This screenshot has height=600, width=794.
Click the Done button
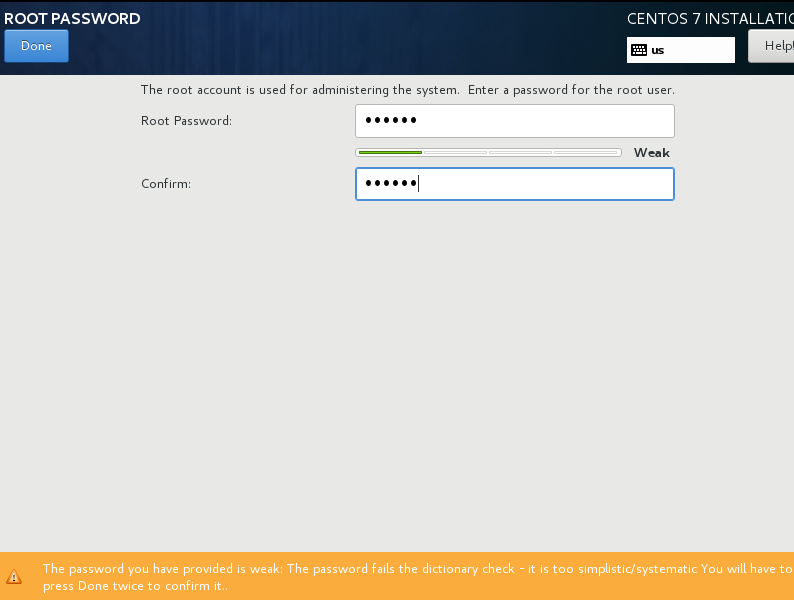(x=36, y=46)
